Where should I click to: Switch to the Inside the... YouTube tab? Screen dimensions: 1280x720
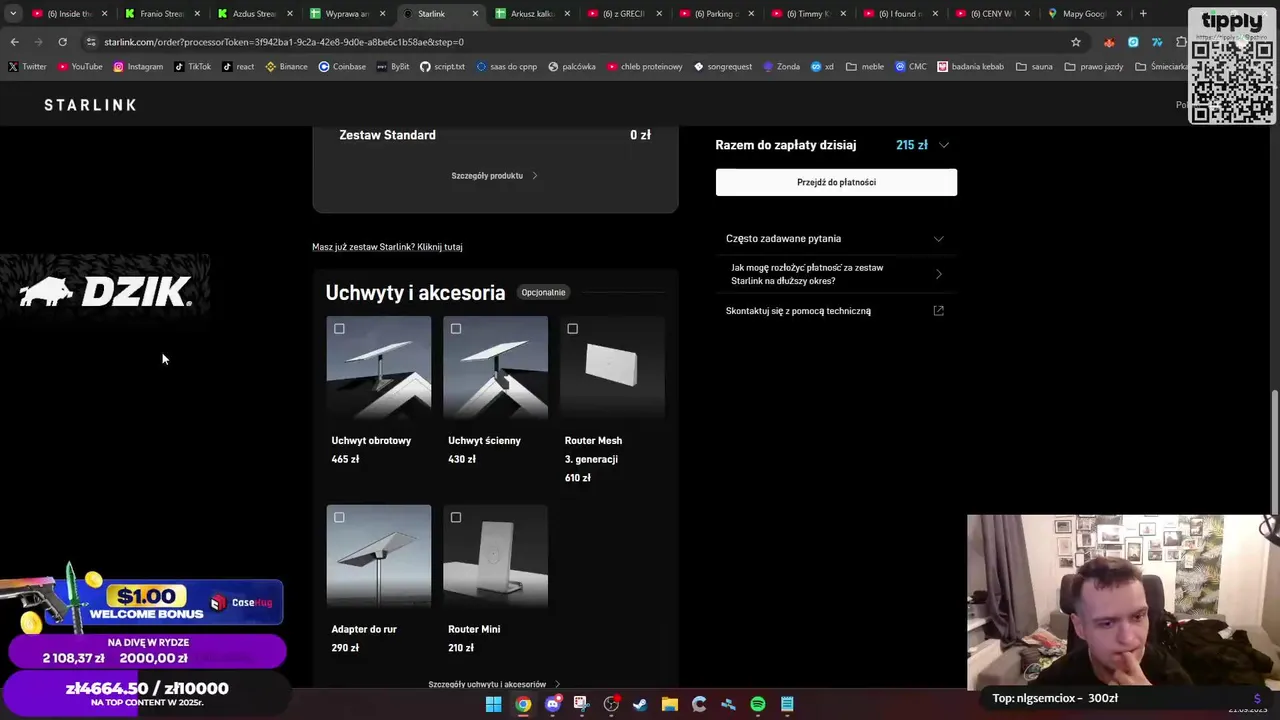click(x=70, y=14)
